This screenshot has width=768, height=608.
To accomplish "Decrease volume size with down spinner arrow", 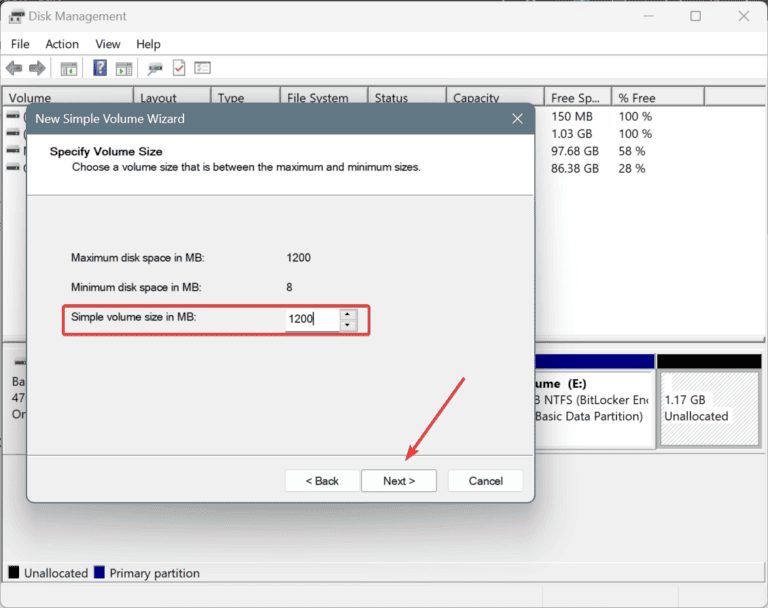I will click(347, 325).
